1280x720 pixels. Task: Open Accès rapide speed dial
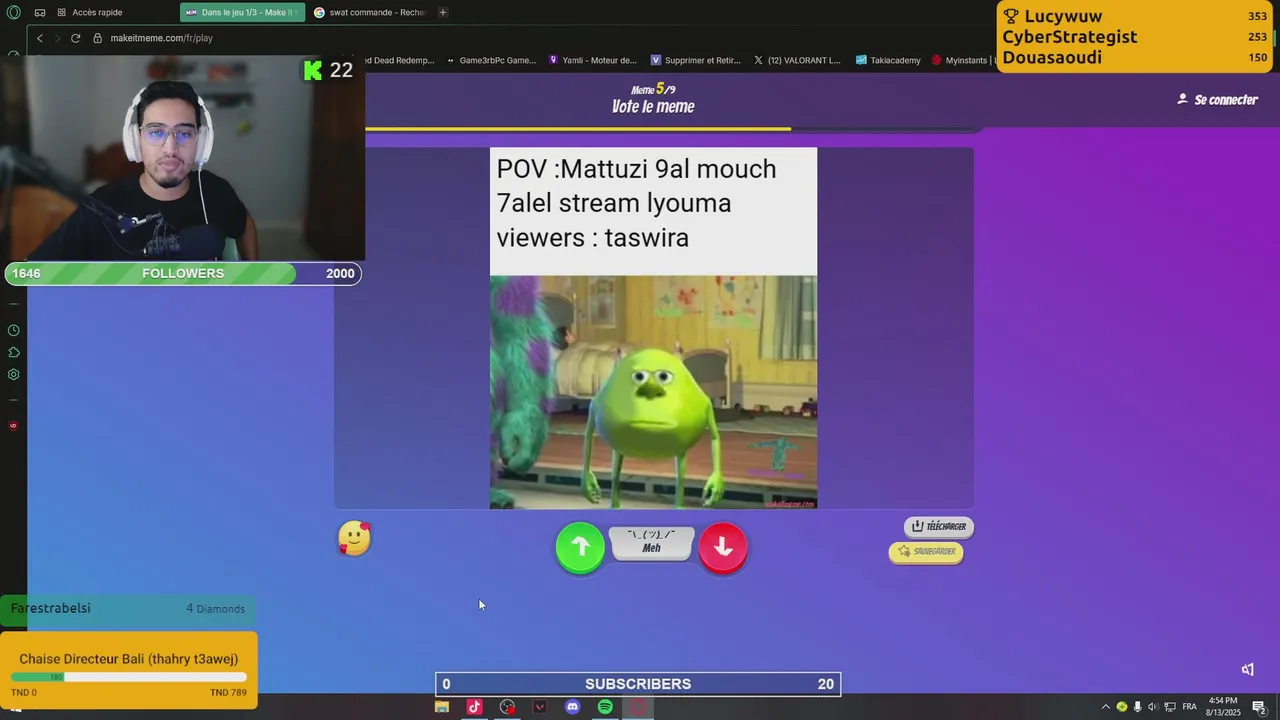pyautogui.click(x=89, y=12)
